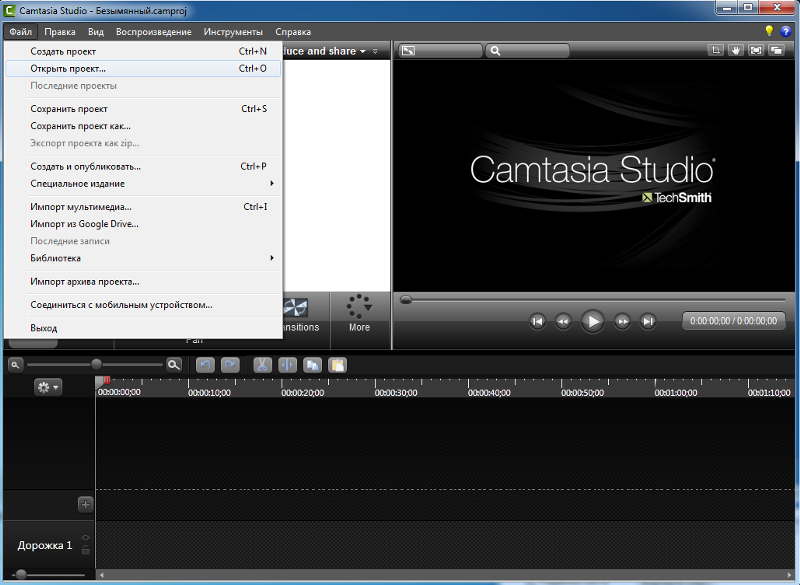Switch the preview to full screen mode
This screenshot has width=800, height=585.
pyautogui.click(x=756, y=50)
